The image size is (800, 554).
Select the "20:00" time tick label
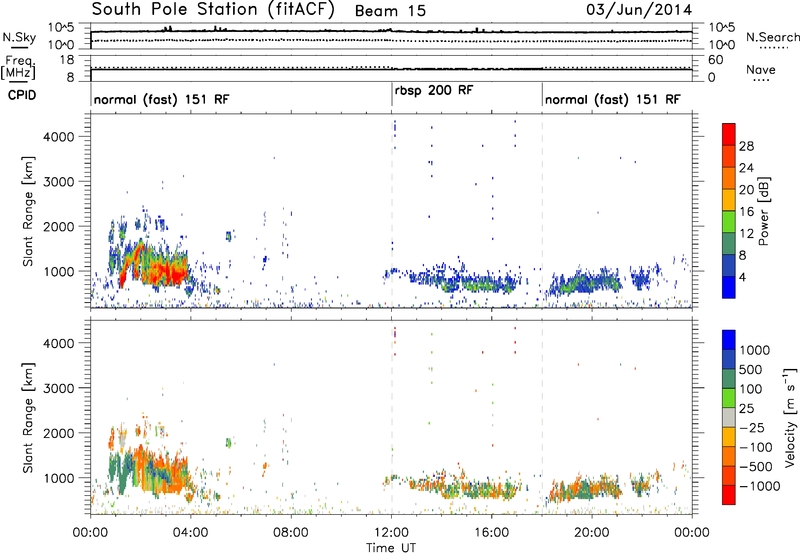pos(592,533)
